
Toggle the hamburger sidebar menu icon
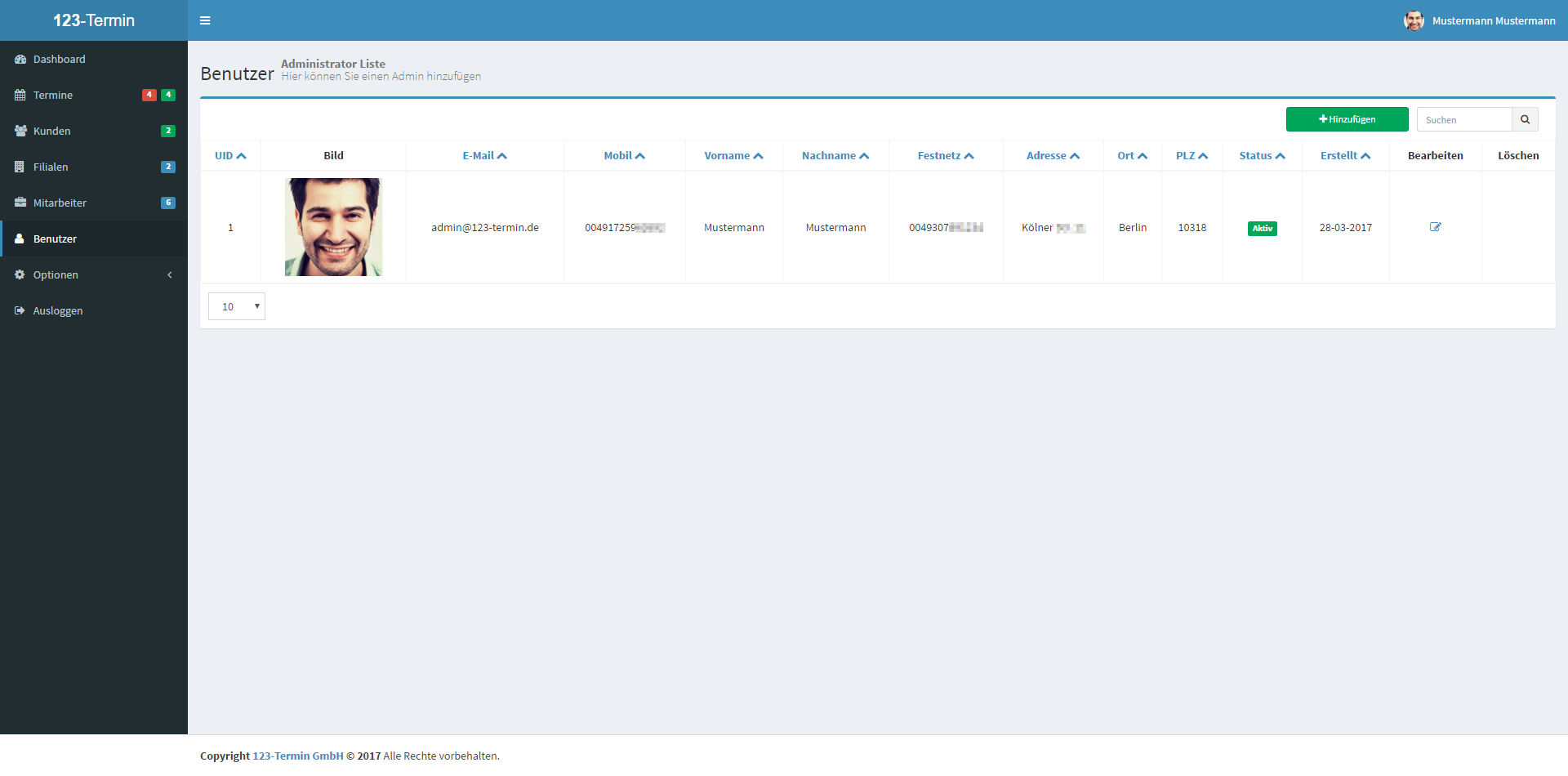tap(205, 20)
